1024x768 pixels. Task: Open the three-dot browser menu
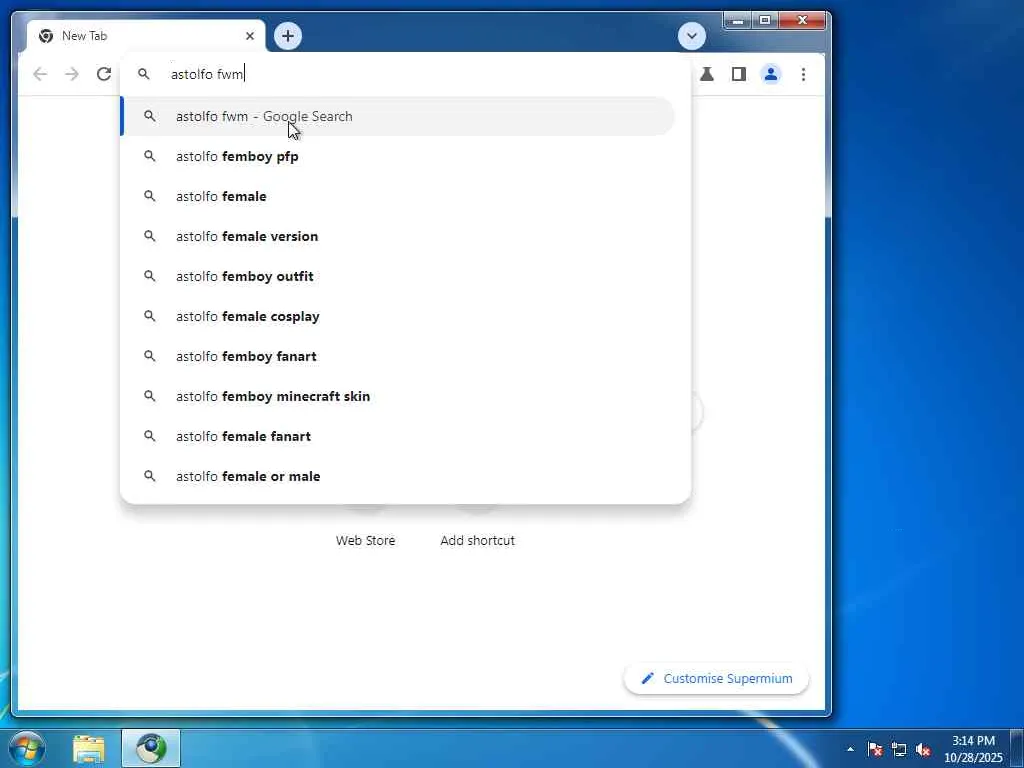(803, 74)
